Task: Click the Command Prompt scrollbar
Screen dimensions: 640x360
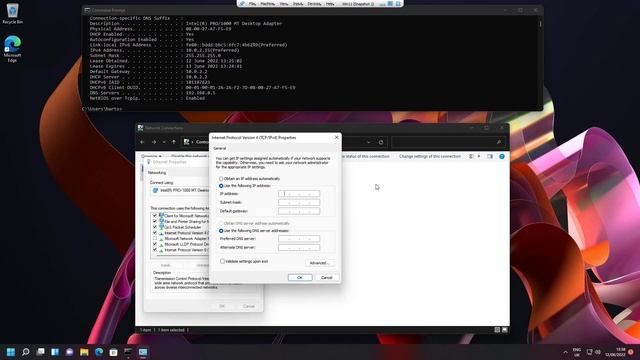Action: tap(540, 24)
